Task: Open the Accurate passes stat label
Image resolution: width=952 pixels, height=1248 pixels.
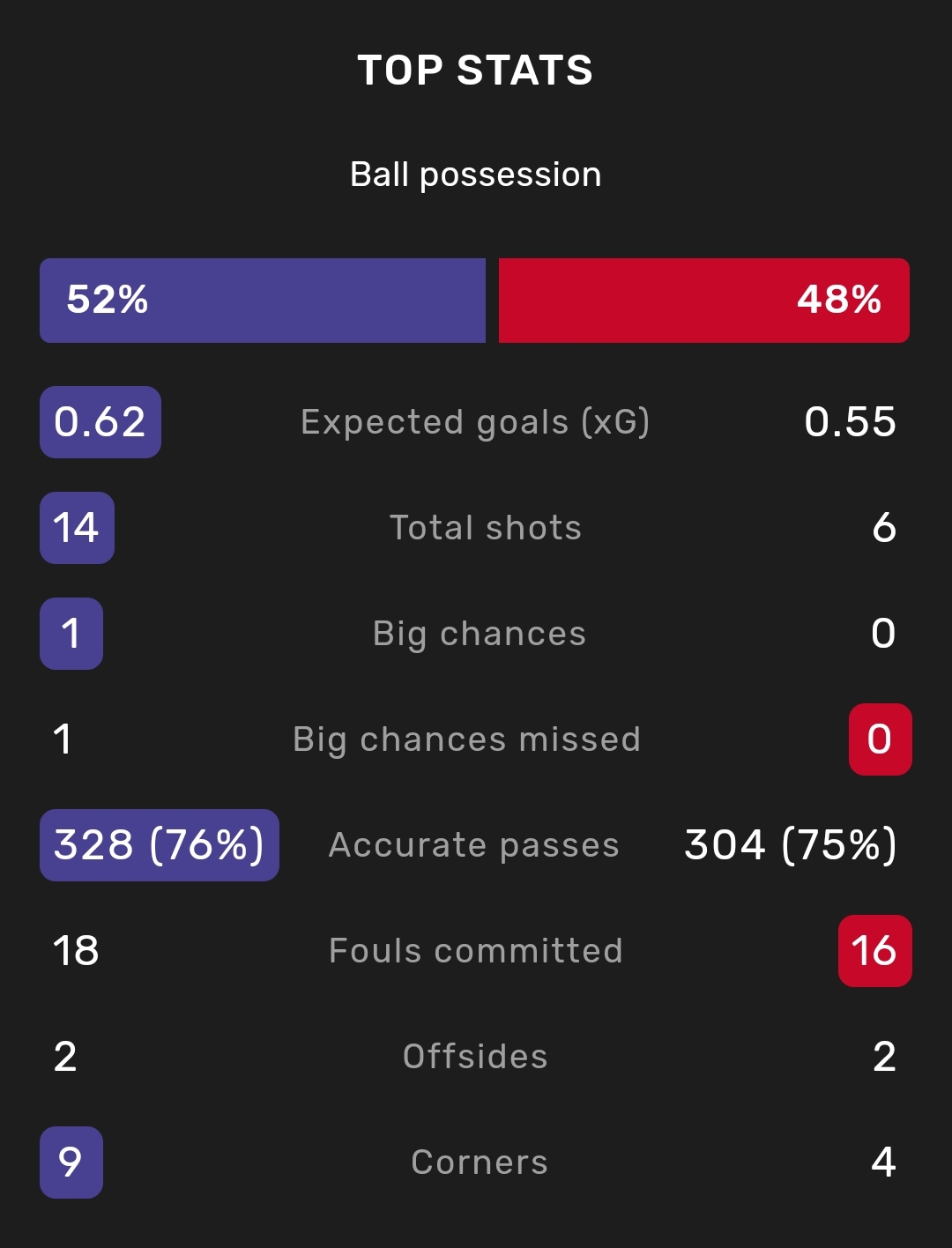Action: 474,846
